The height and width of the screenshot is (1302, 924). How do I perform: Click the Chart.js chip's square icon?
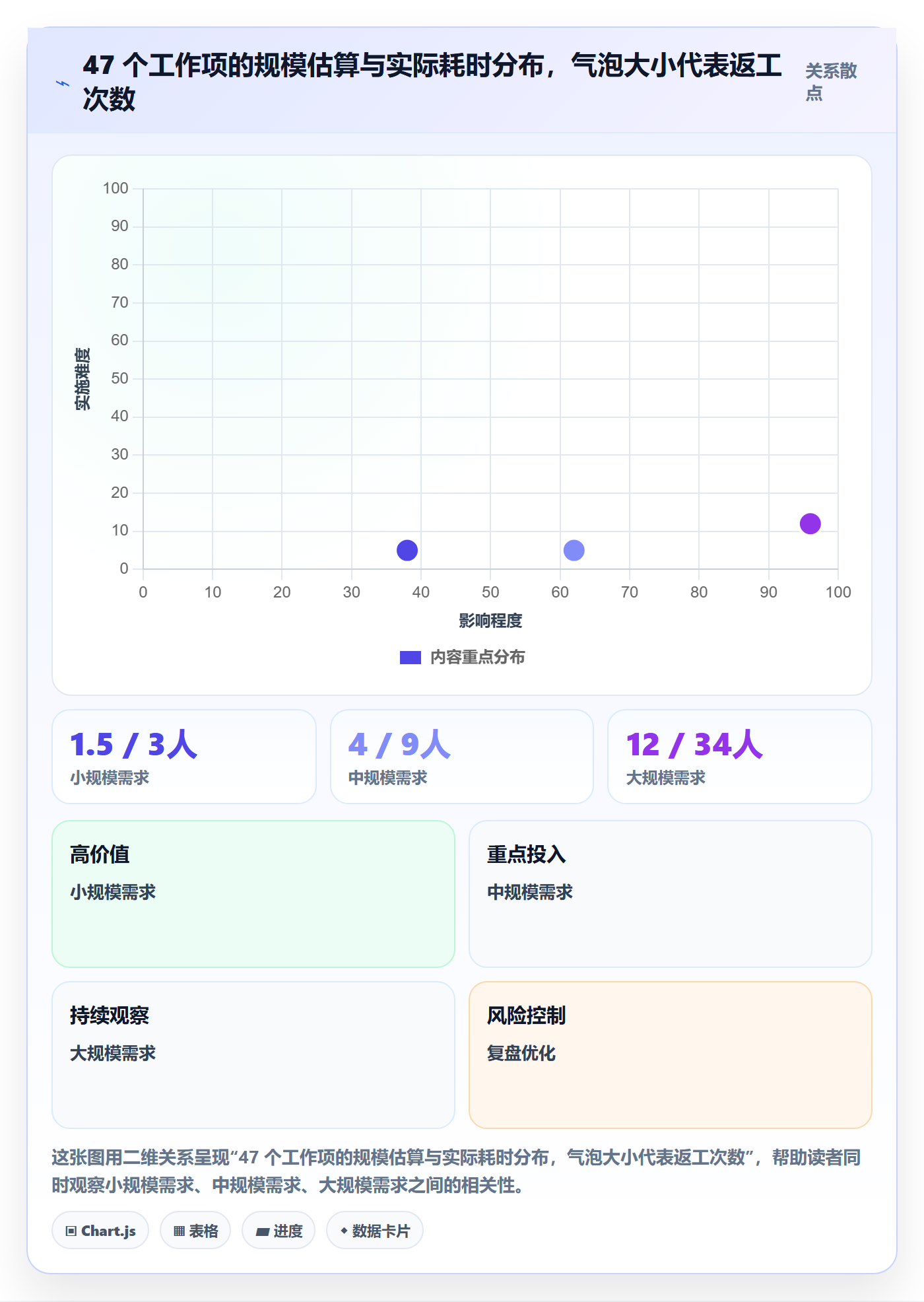click(x=71, y=1231)
